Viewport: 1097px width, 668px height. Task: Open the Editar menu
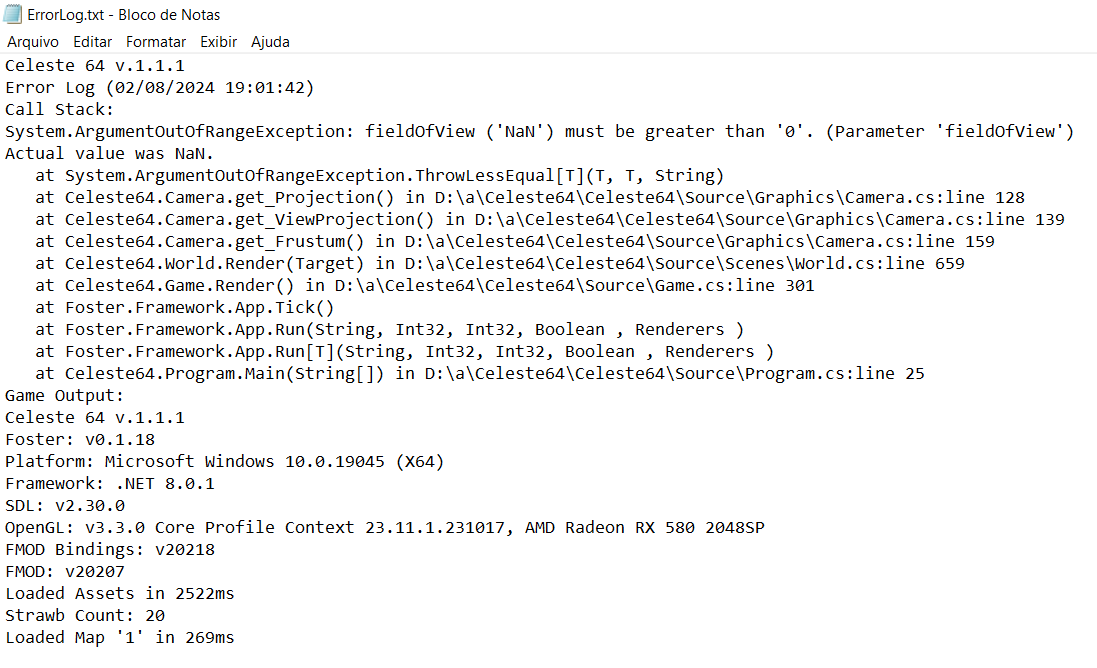pos(92,42)
